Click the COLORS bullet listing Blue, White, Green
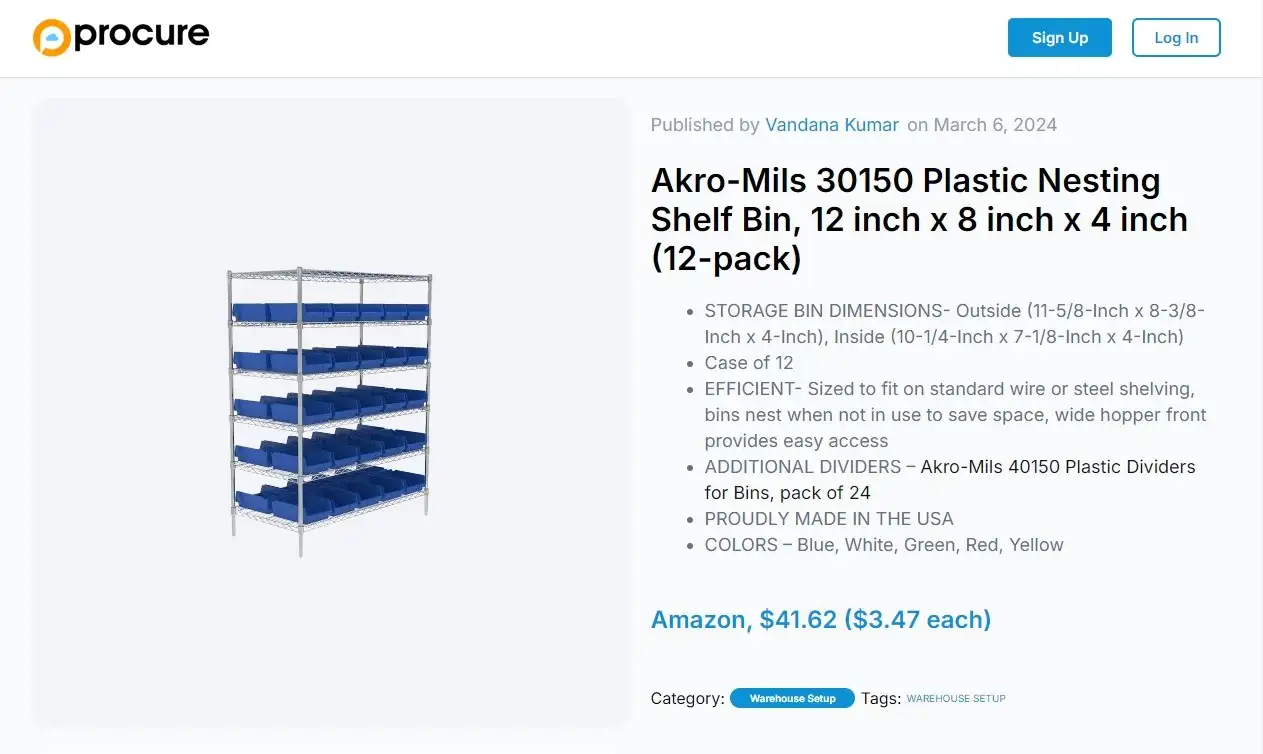Viewport: 1263px width, 754px height. click(883, 545)
